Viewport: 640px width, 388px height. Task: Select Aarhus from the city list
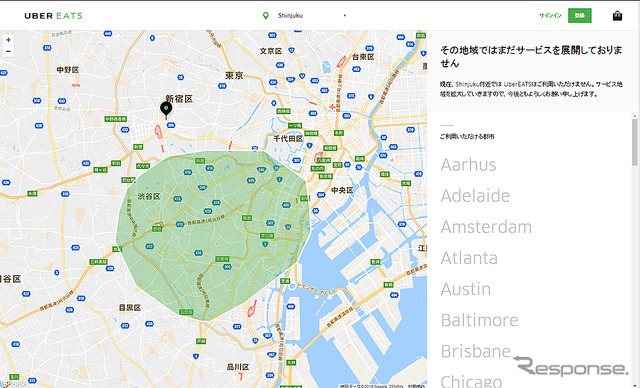[469, 165]
